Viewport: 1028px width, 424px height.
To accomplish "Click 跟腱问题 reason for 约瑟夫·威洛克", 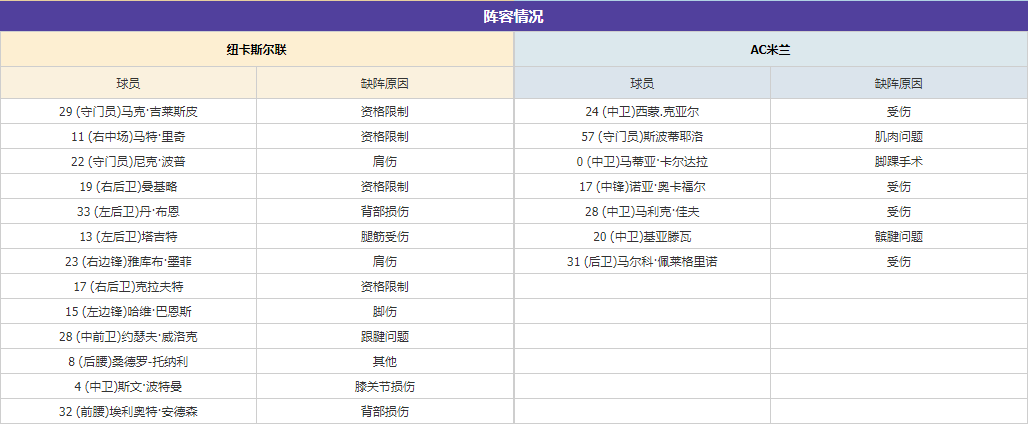I will click(x=385, y=336).
